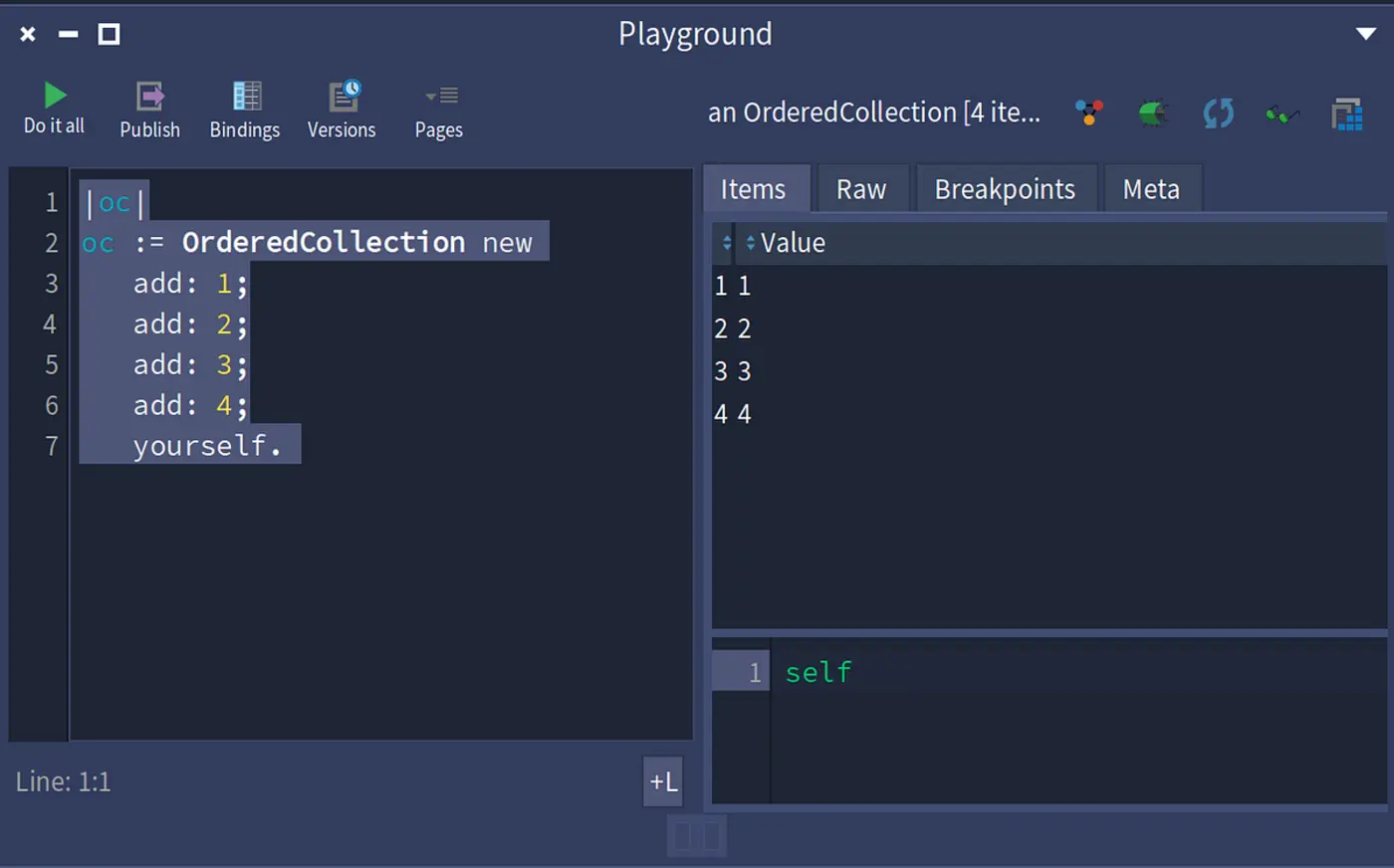1394x868 pixels.
Task: Maximize the Playground window
Action: click(109, 35)
